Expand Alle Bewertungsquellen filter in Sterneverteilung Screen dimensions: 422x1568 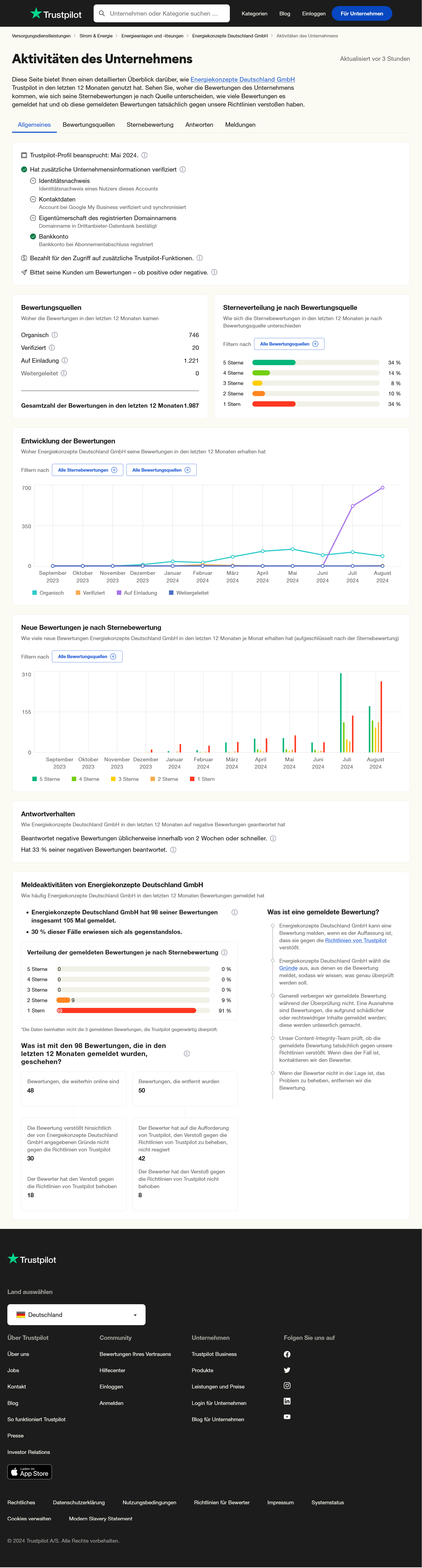pos(289,344)
